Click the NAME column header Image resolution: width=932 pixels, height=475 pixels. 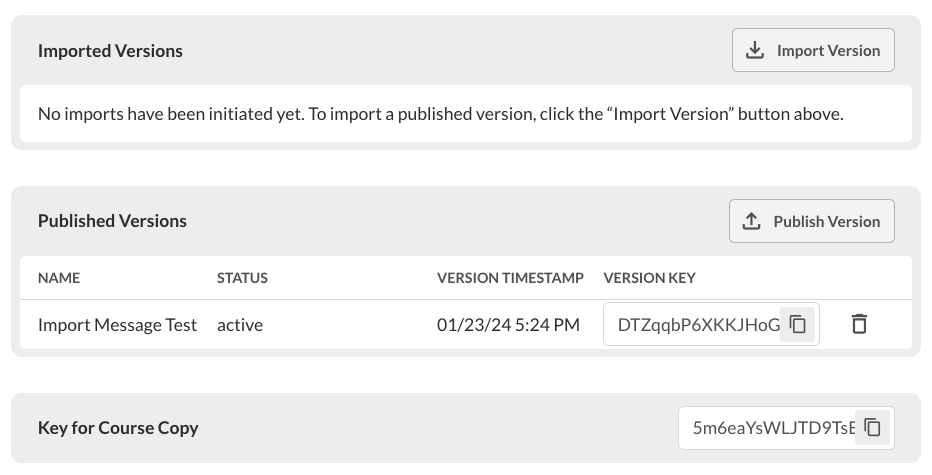point(59,278)
